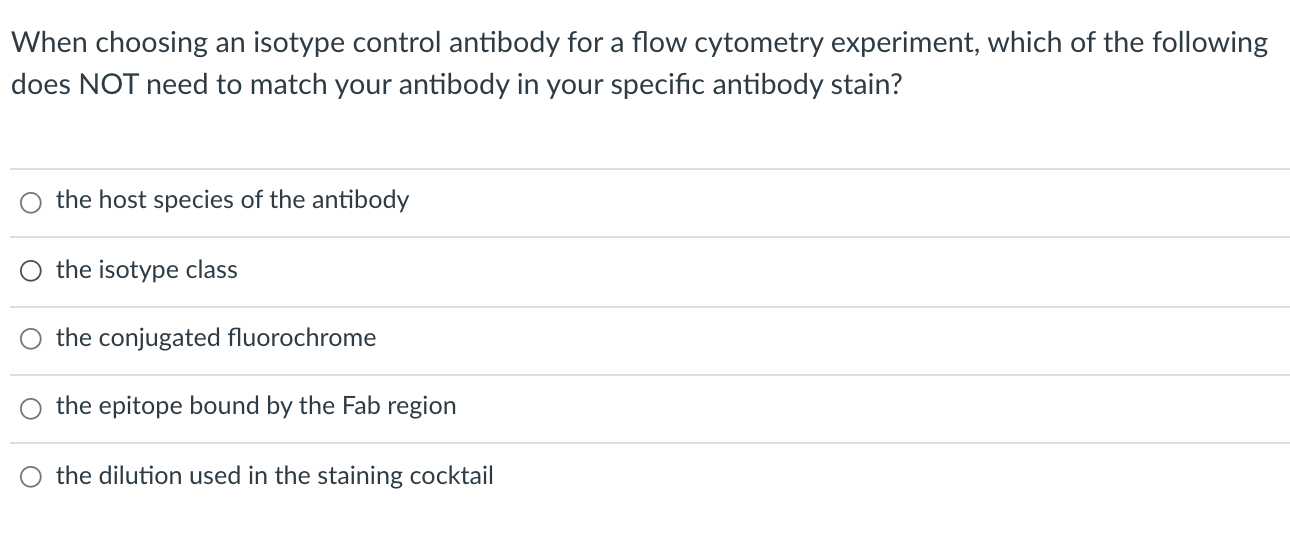This screenshot has height=536, width=1290.
Task: Click the 'epitope bound by the Fab region' label
Action: point(256,406)
